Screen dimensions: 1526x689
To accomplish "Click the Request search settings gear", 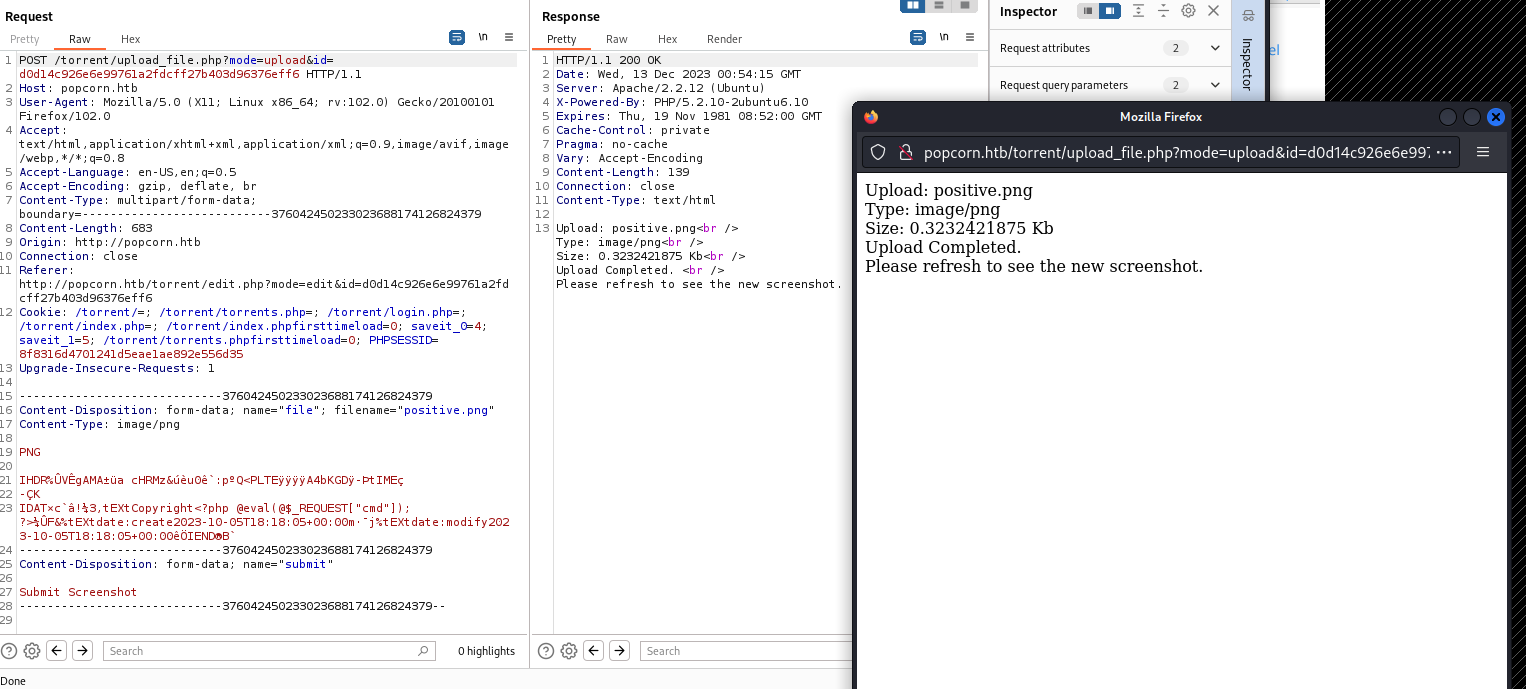I will [x=32, y=651].
